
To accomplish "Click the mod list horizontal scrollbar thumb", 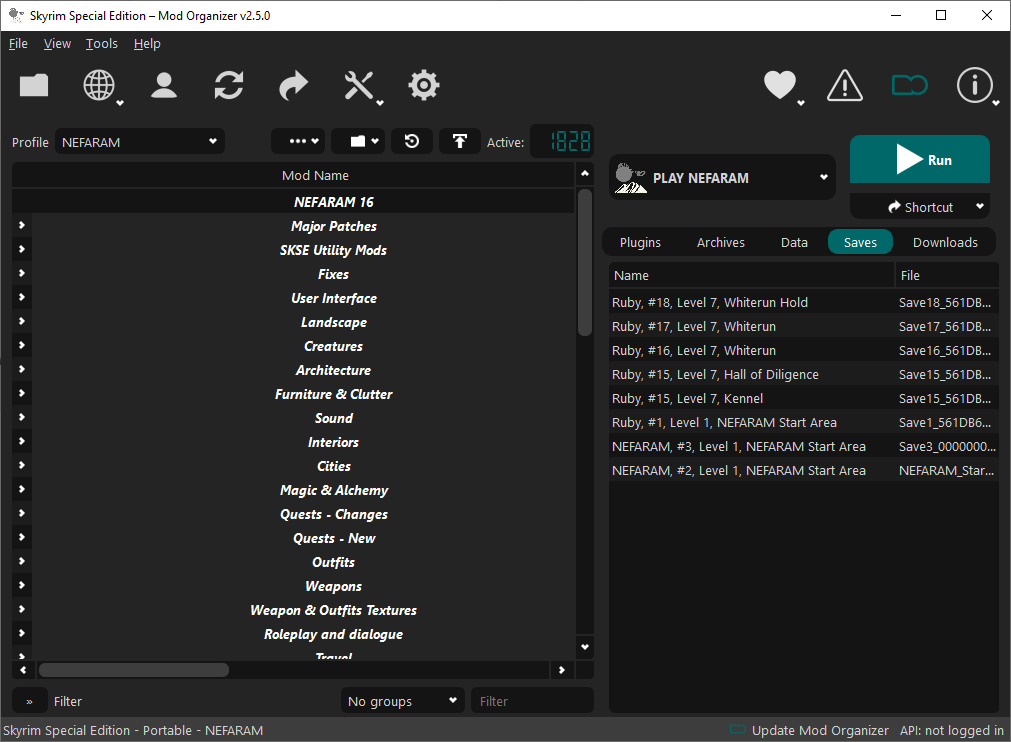I will coord(133,670).
